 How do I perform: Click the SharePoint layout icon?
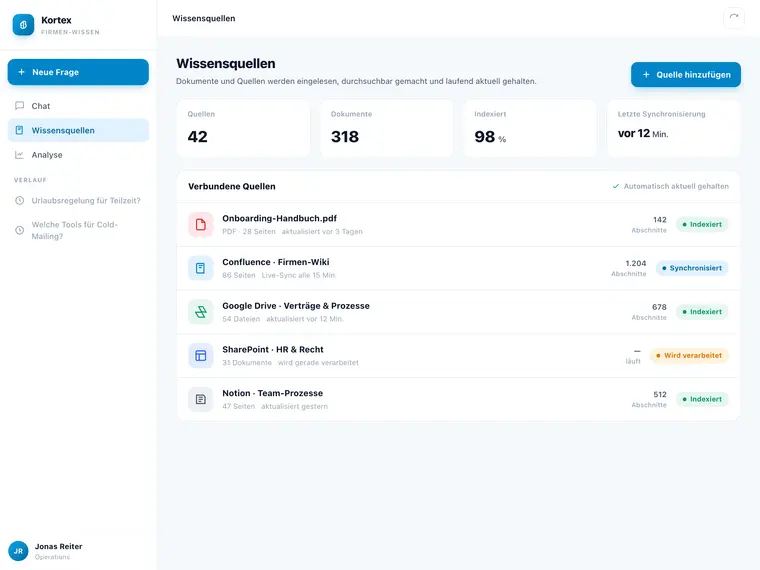point(201,355)
